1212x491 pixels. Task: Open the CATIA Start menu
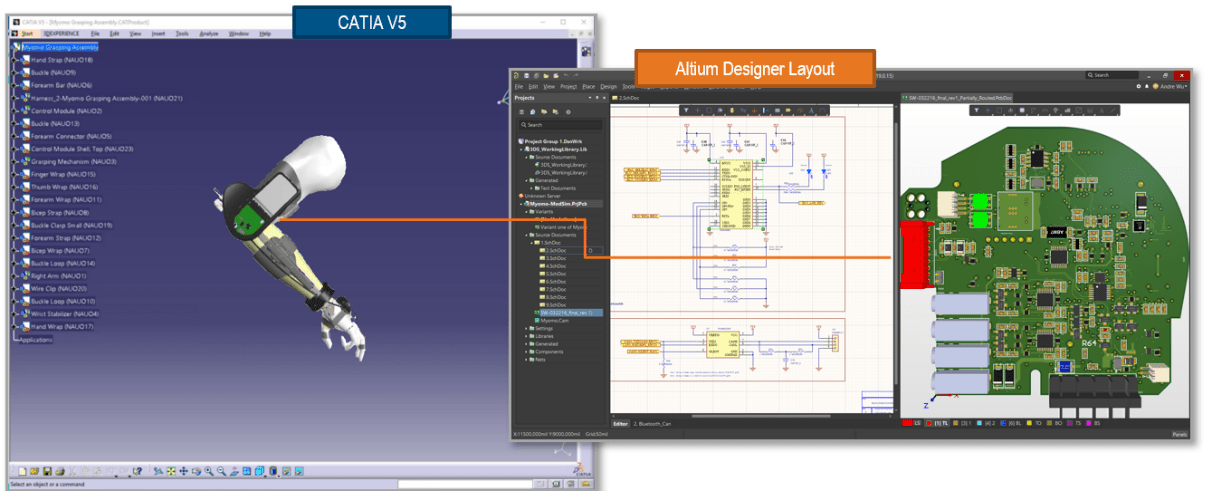click(x=27, y=33)
